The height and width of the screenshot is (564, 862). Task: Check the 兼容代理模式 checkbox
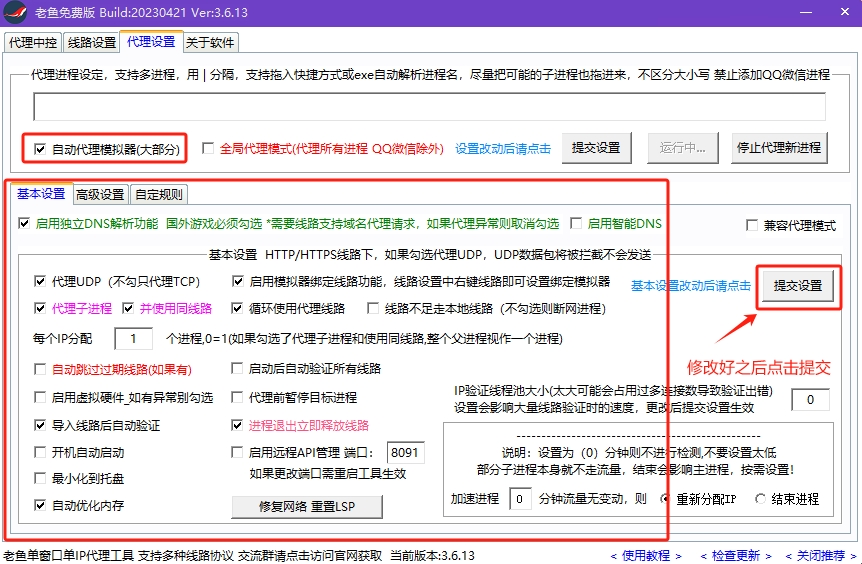point(752,225)
